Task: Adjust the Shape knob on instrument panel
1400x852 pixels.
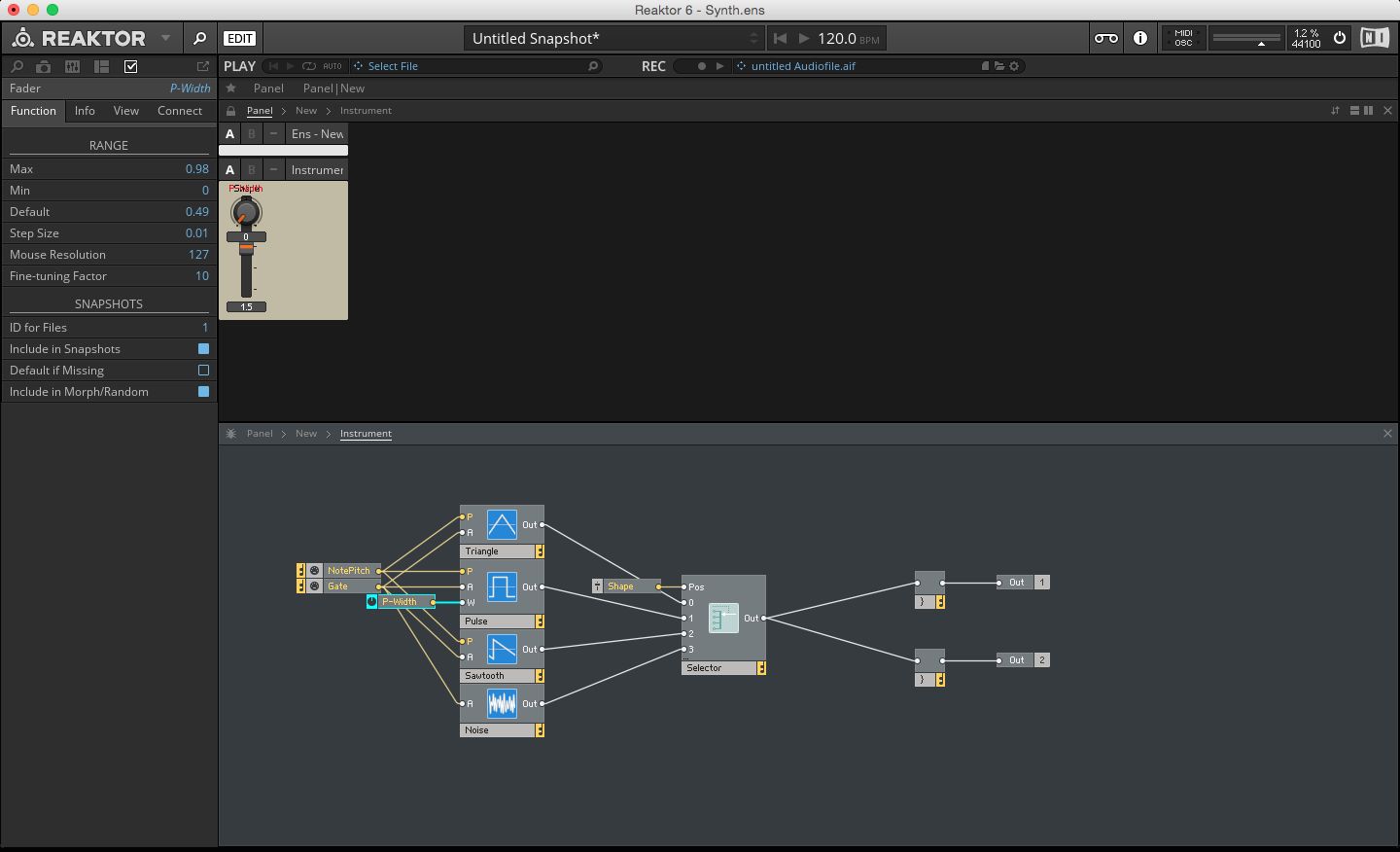Action: pos(246,211)
